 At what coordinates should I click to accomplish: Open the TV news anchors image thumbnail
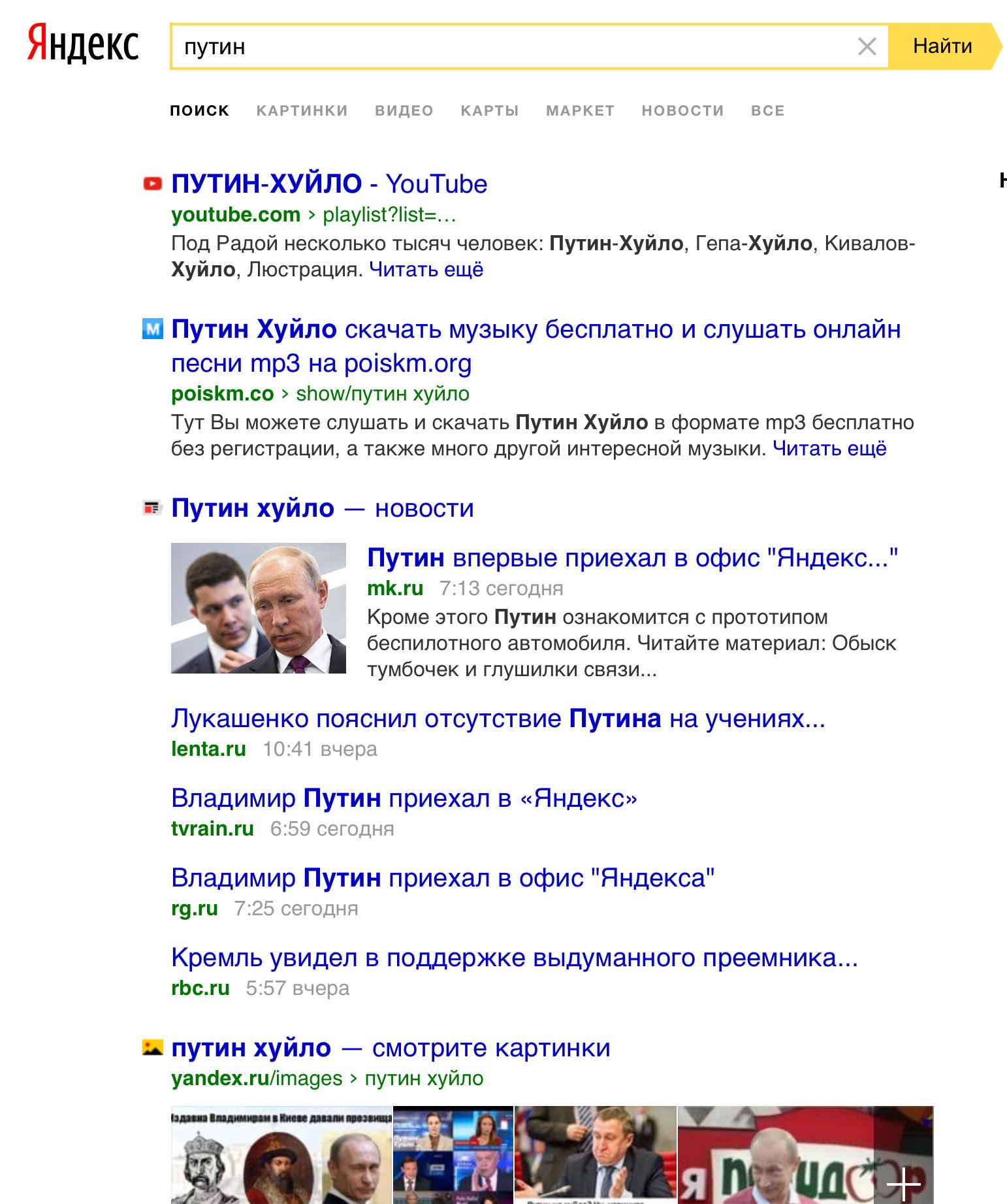click(453, 1155)
